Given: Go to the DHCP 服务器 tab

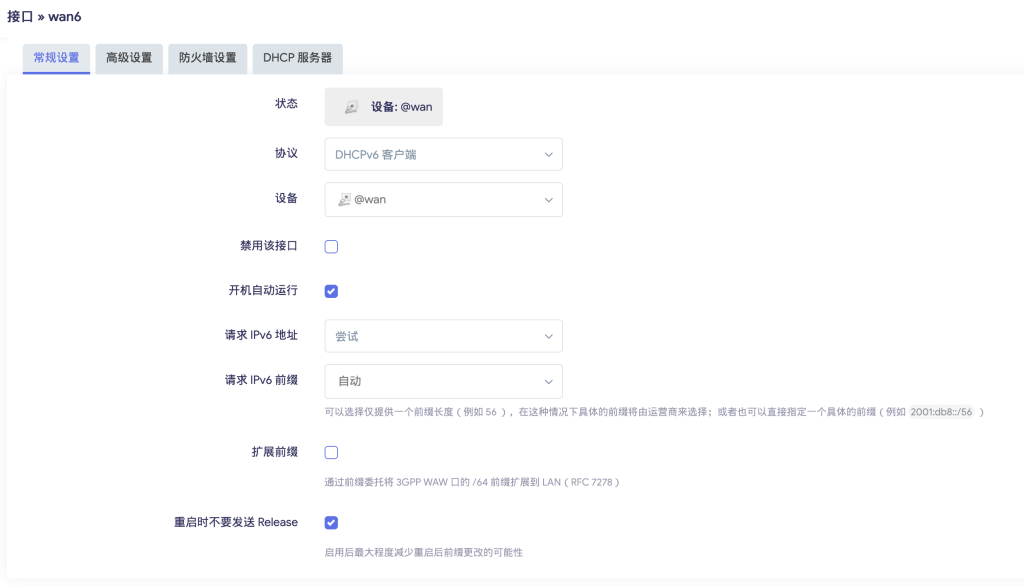Looking at the screenshot, I should (297, 58).
